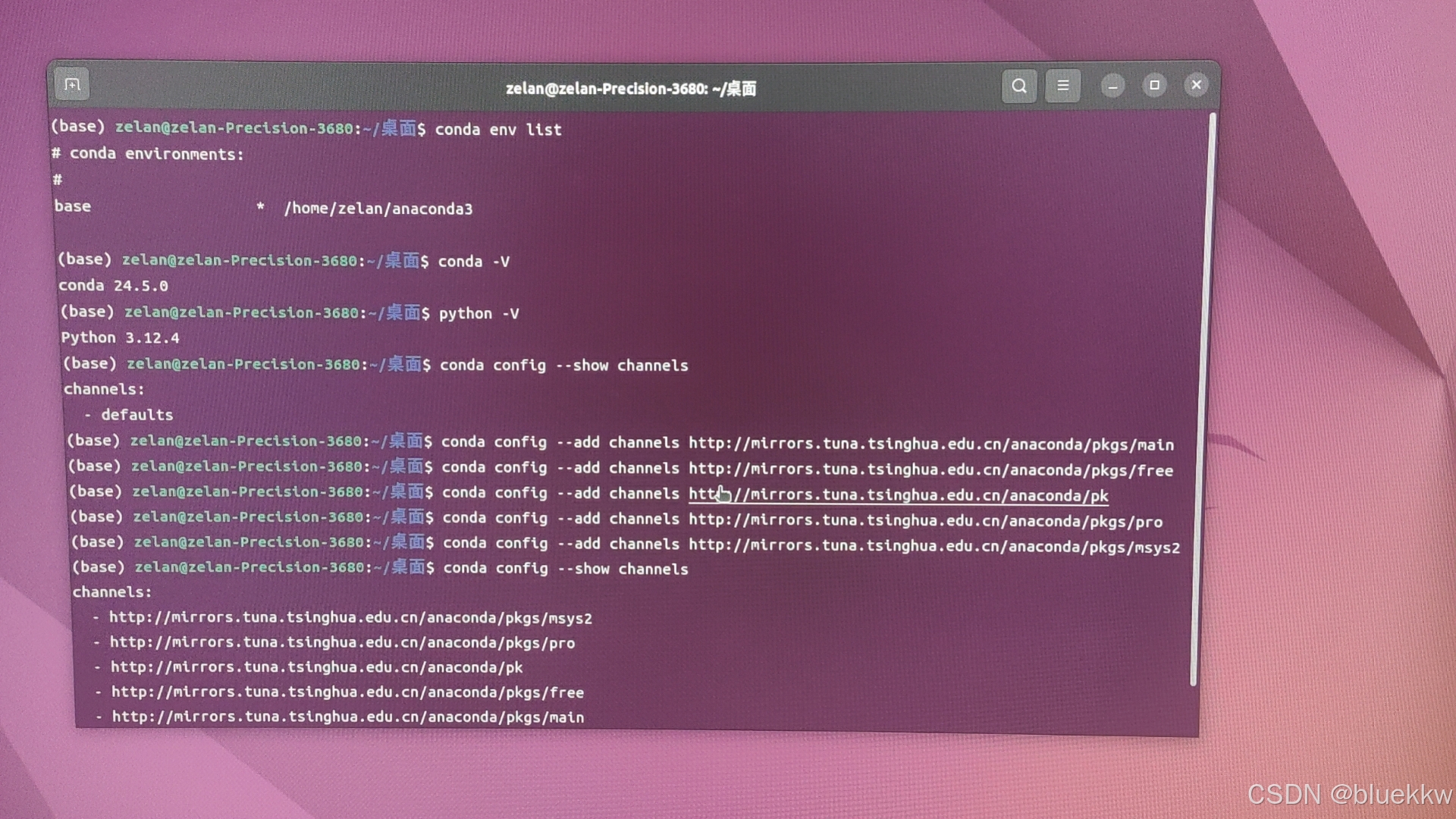This screenshot has width=1456, height=819.
Task: Click the pkgs/free mirror URL in add command
Action: pos(930,469)
